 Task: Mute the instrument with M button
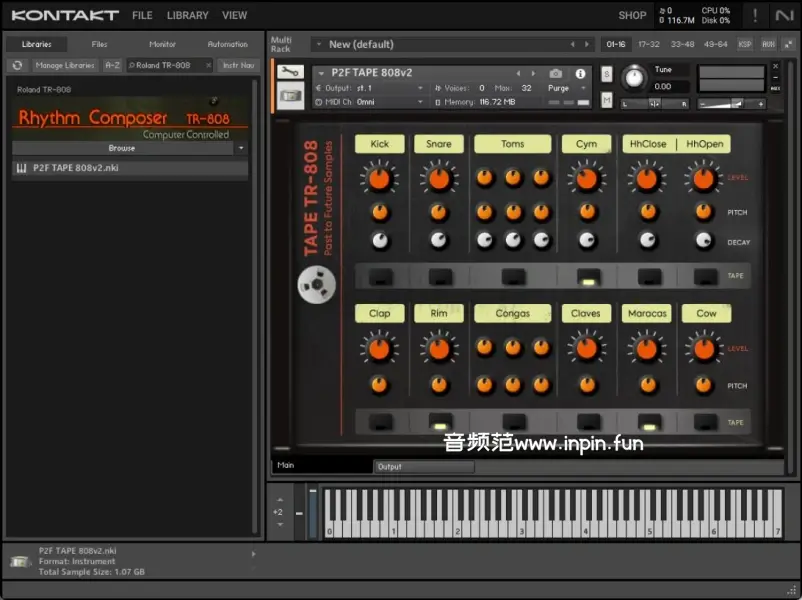pyautogui.click(x=607, y=99)
